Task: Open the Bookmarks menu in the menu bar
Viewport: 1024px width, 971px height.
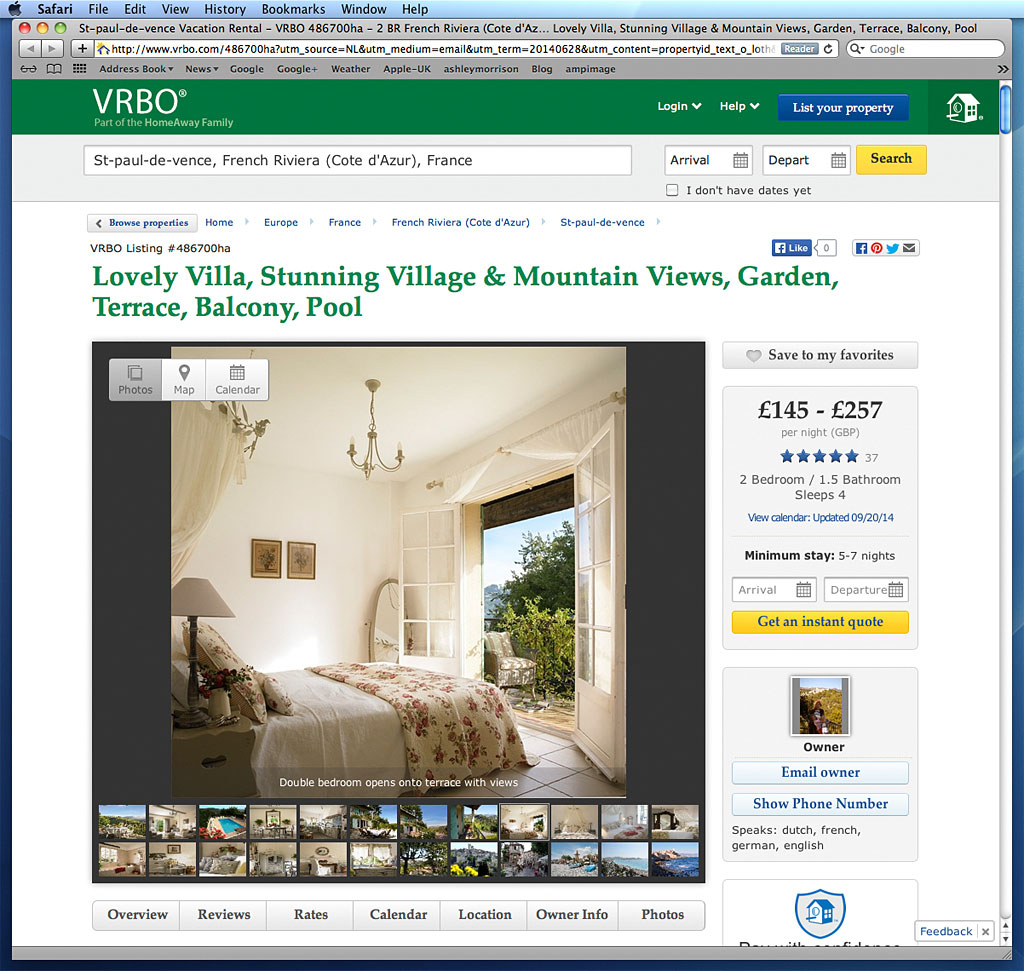Action: (293, 9)
